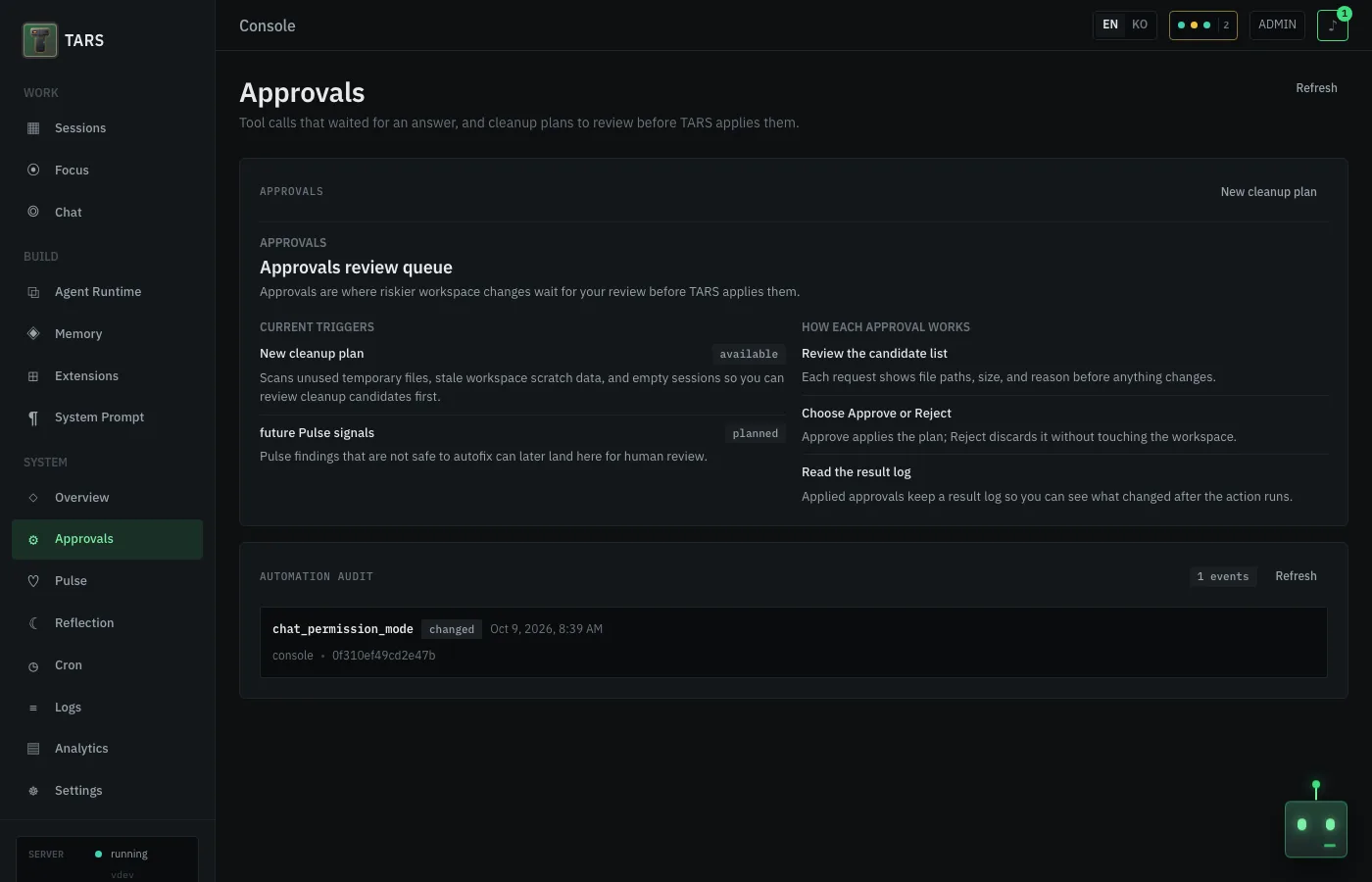Switch language to KO
This screenshot has height=882, width=1372.
(1140, 24)
